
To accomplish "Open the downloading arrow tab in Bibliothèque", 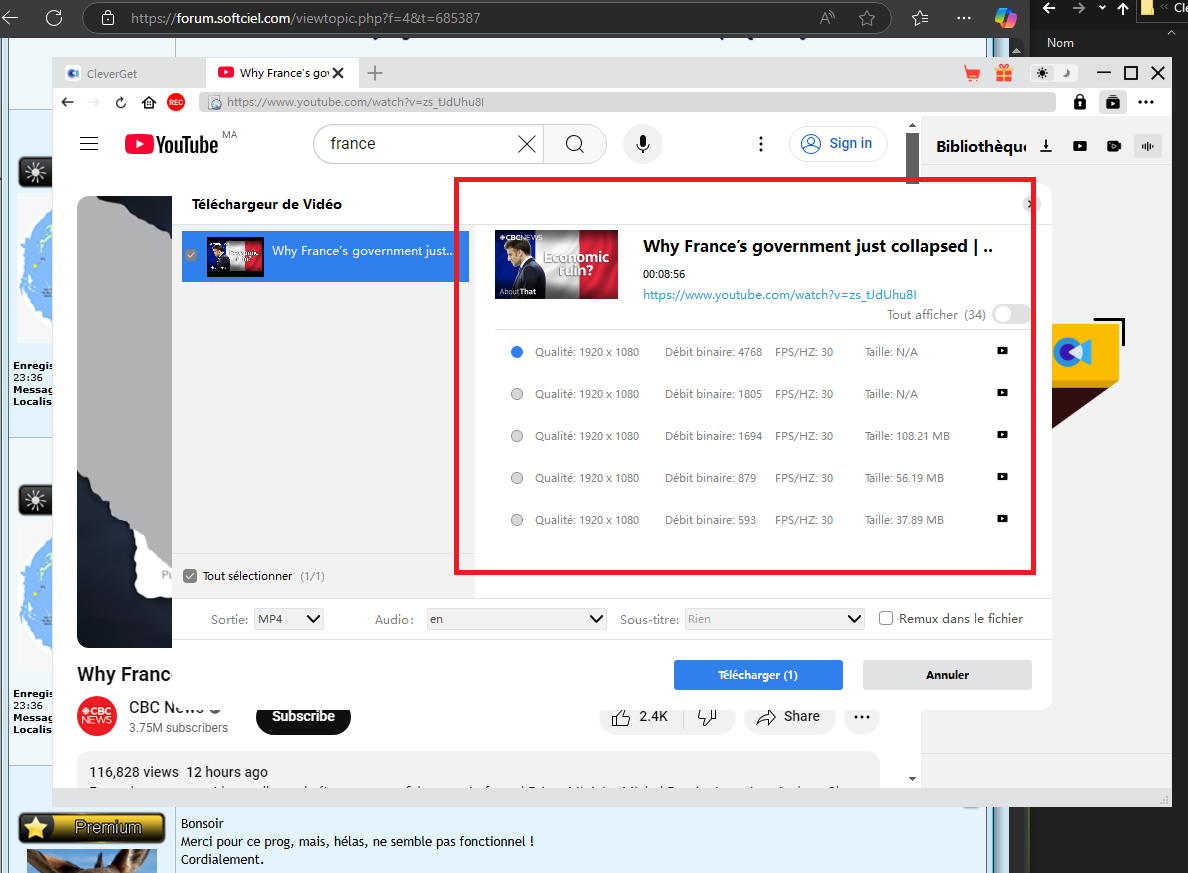I will coord(1046,146).
